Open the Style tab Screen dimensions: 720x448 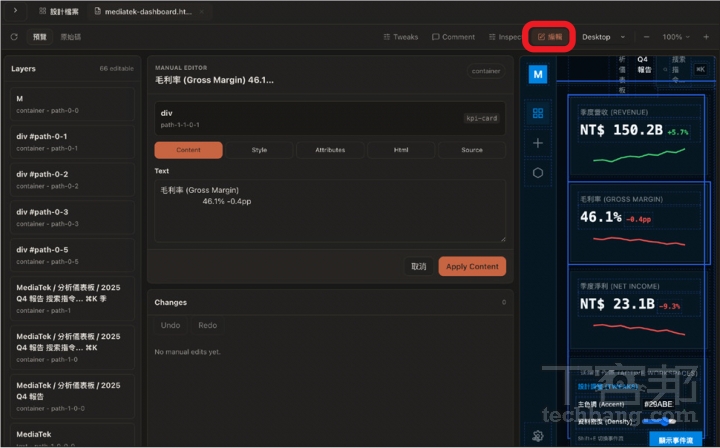[259, 150]
